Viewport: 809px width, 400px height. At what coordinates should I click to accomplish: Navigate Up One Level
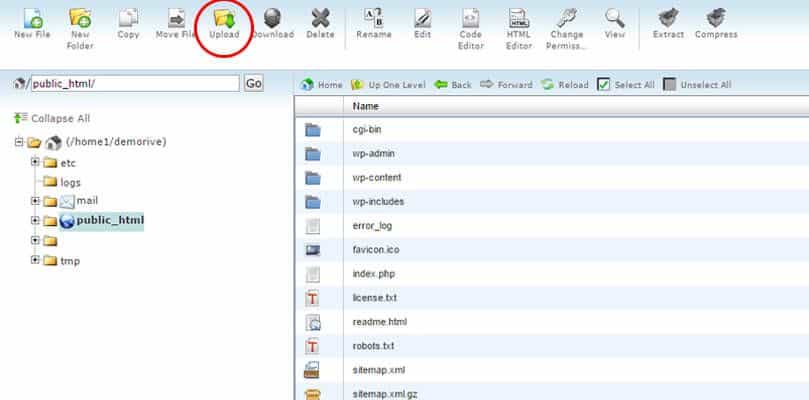388,85
